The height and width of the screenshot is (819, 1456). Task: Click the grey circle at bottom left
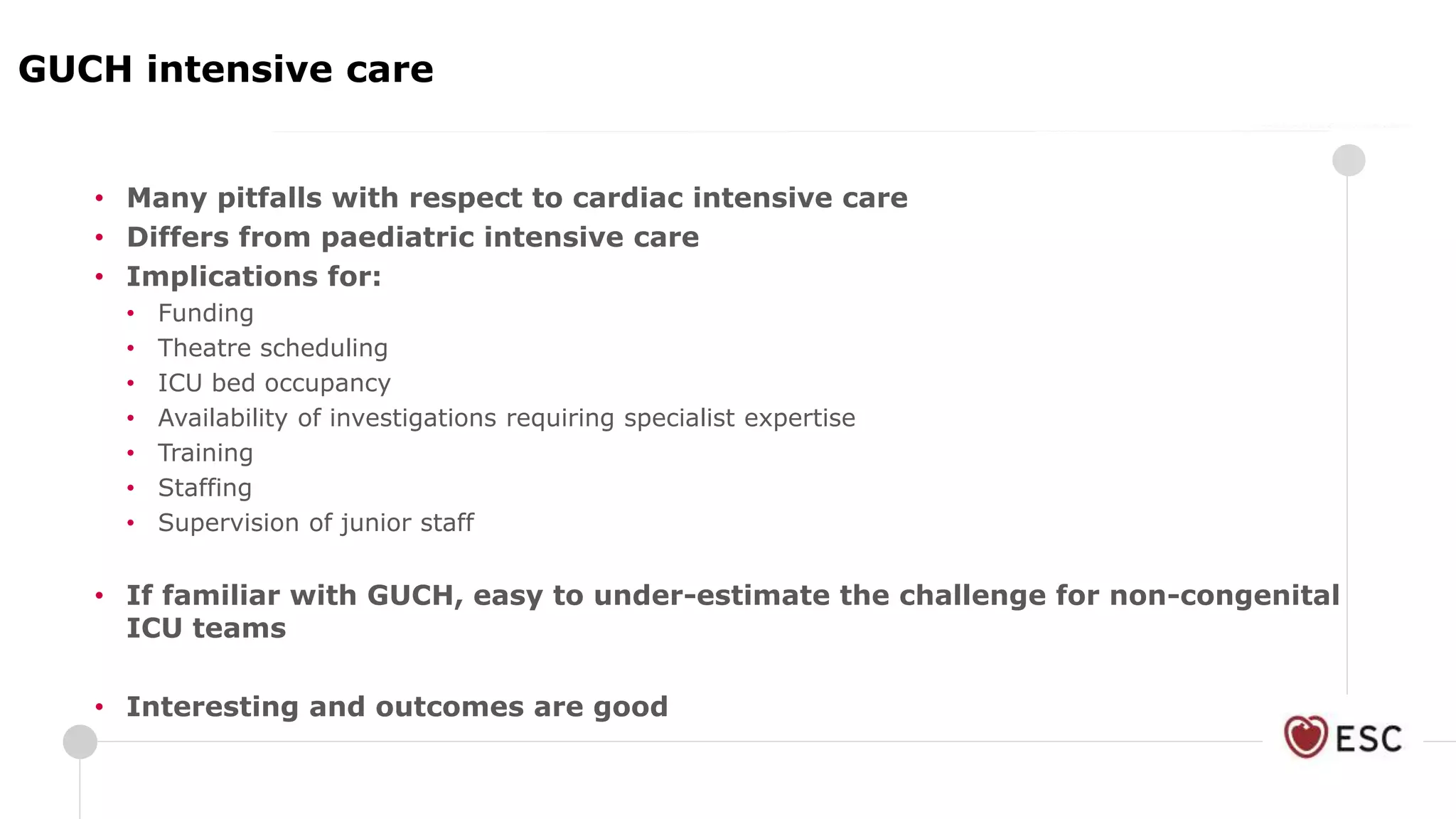click(x=80, y=742)
